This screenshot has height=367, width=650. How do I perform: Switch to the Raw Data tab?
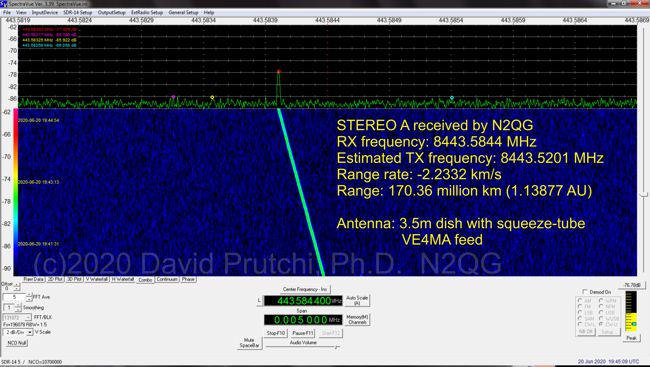pos(34,280)
